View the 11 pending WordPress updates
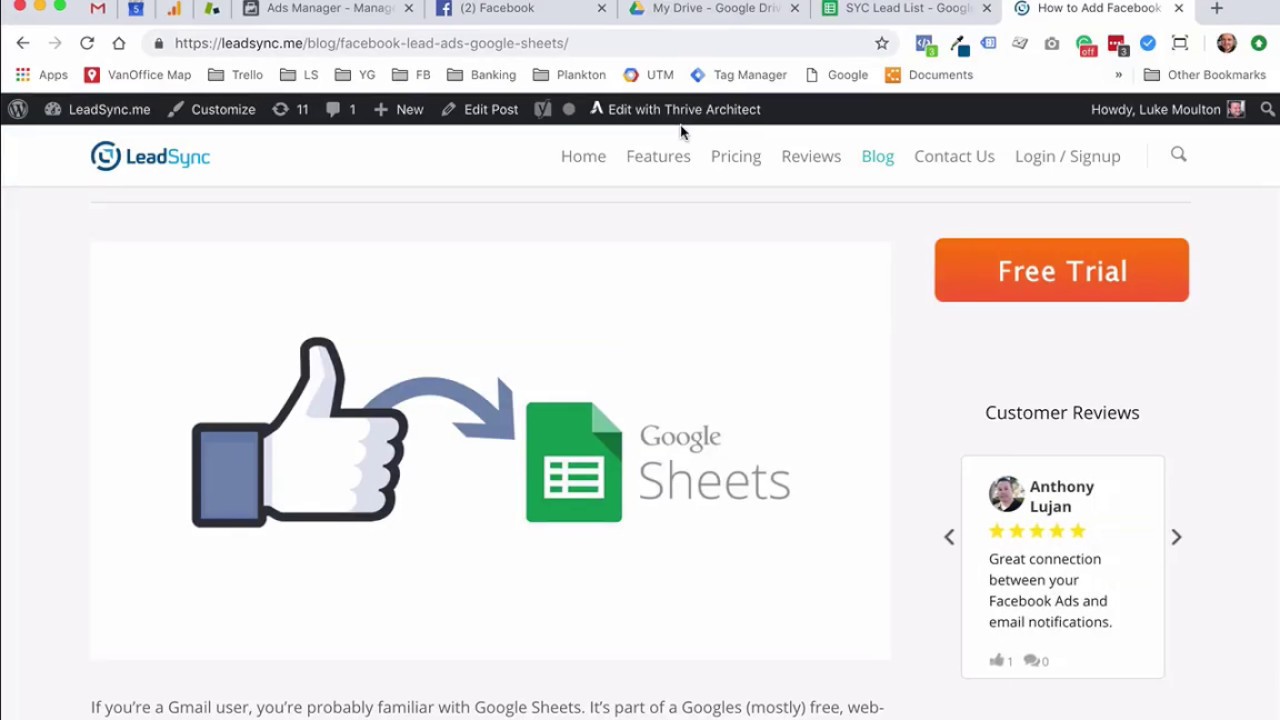The height and width of the screenshot is (720, 1280). coord(290,109)
